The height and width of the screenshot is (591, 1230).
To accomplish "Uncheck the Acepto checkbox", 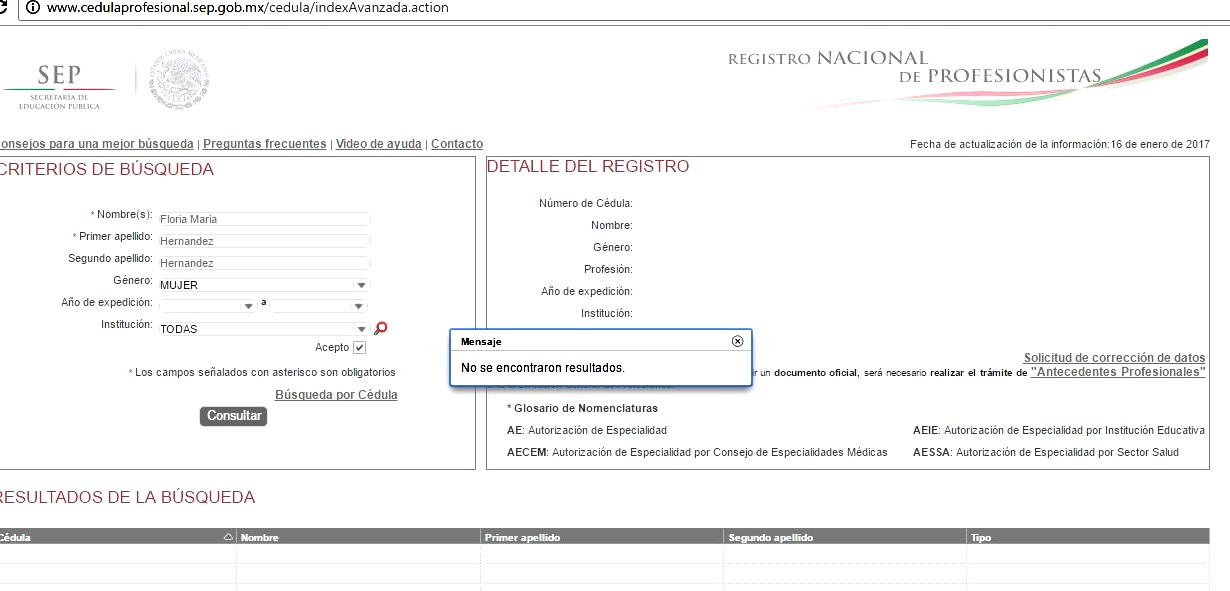I will coord(360,348).
